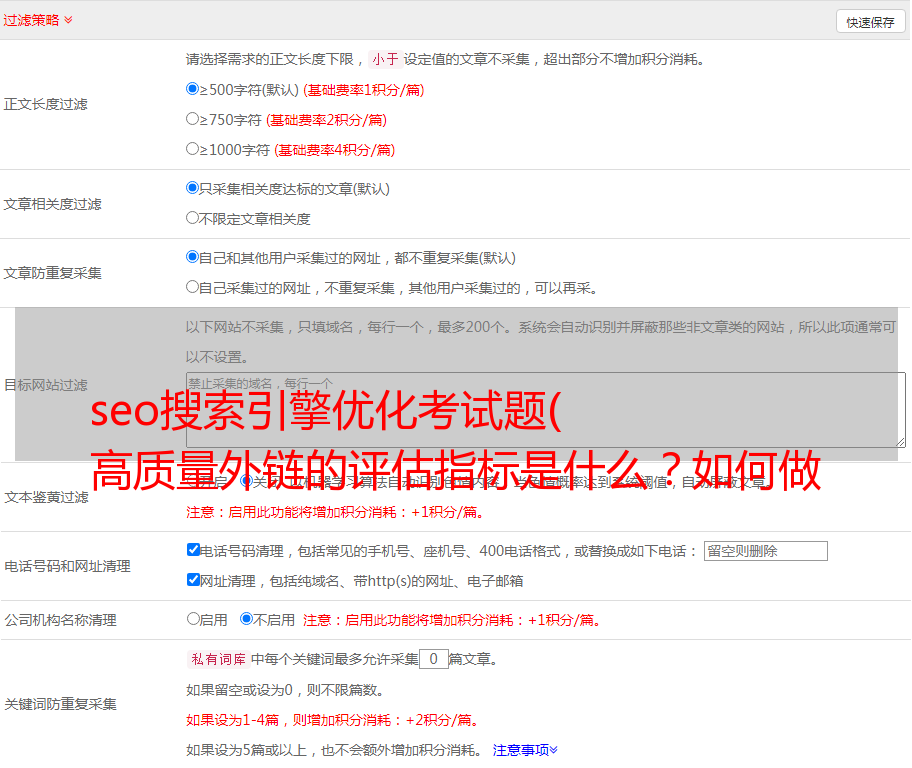Image resolution: width=912 pixels, height=768 pixels.
Task: Select 不启用 for 公司机构名称清理
Action: click(x=246, y=619)
